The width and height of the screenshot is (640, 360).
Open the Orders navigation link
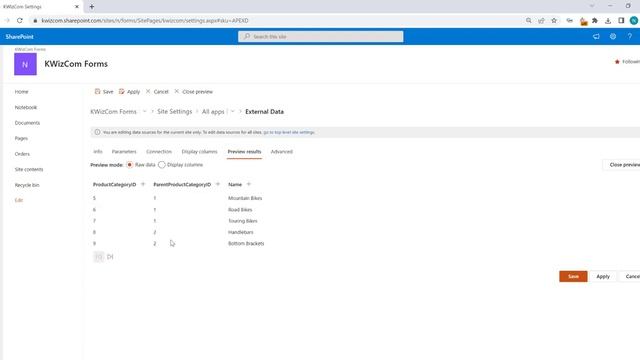coord(22,154)
